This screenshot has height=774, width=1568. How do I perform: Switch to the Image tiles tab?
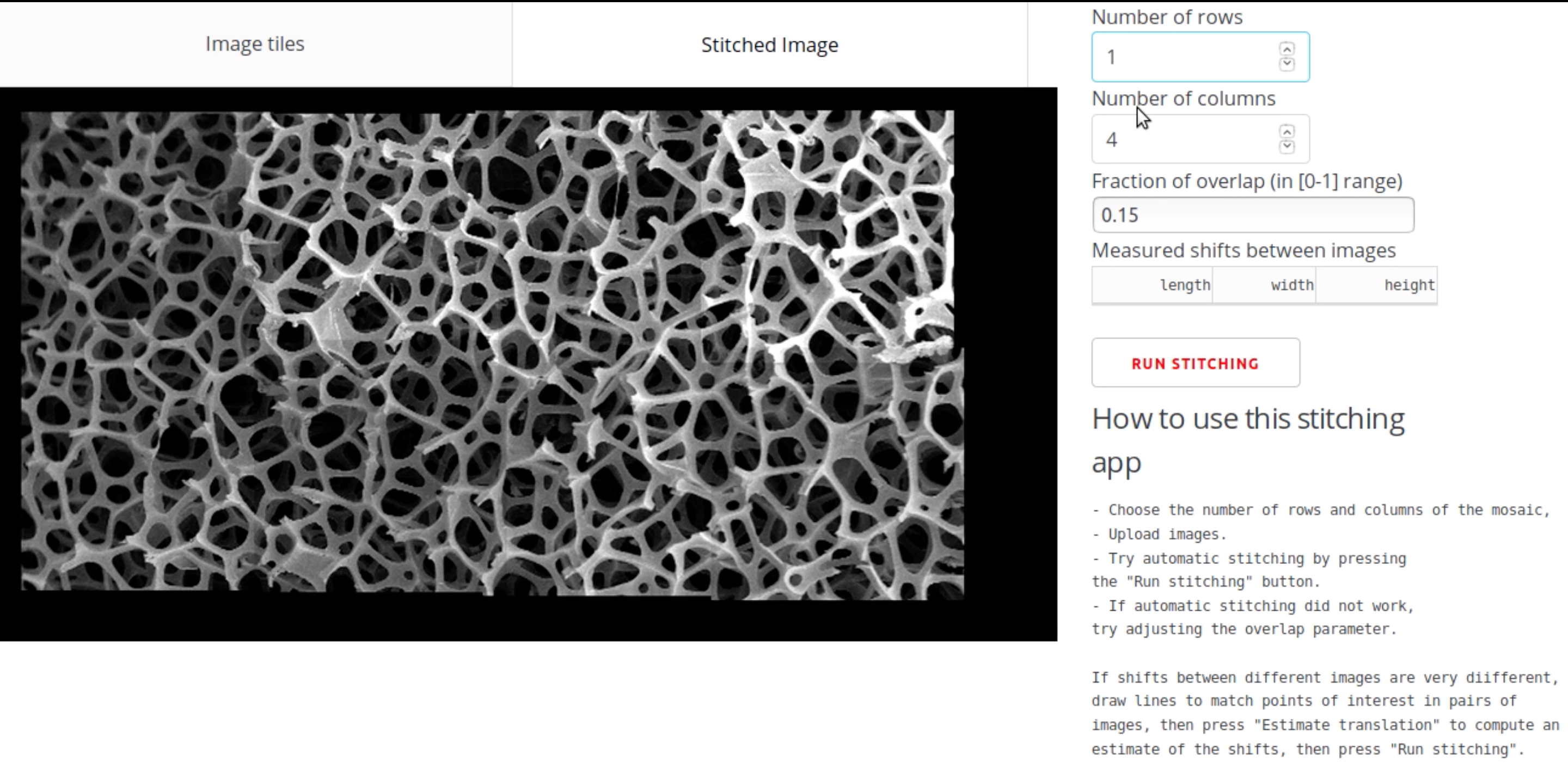pyautogui.click(x=255, y=44)
